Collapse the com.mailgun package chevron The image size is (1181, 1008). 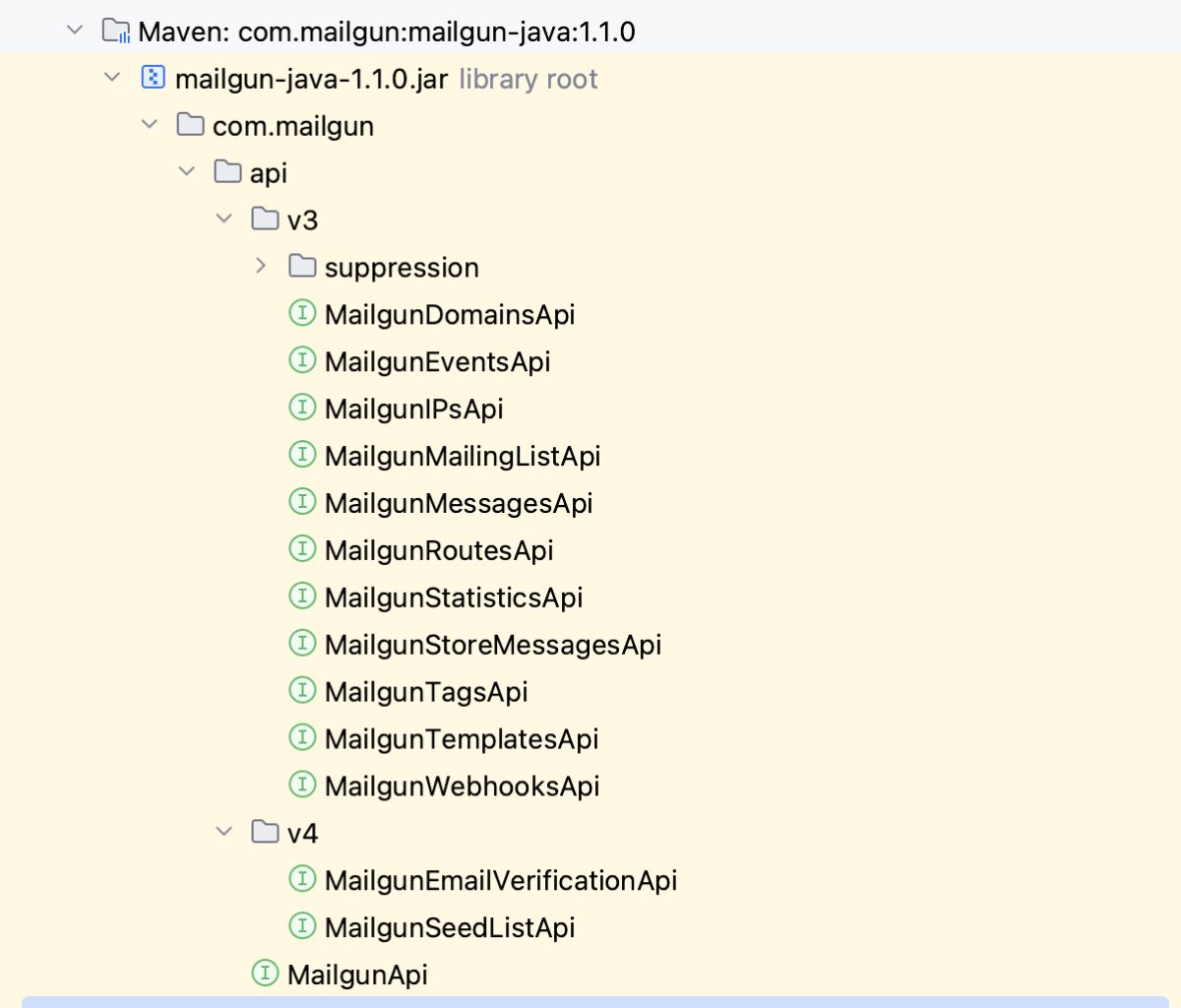[x=150, y=124]
